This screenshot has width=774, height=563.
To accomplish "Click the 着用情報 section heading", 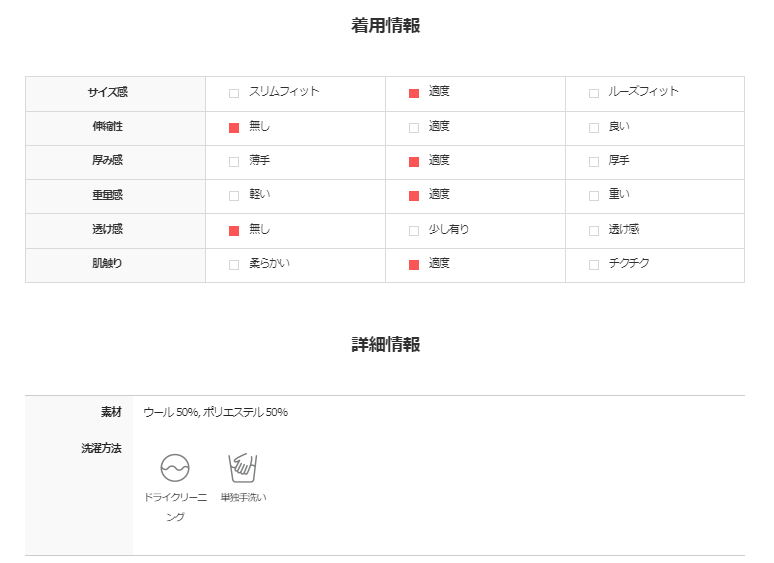I will pos(386,26).
